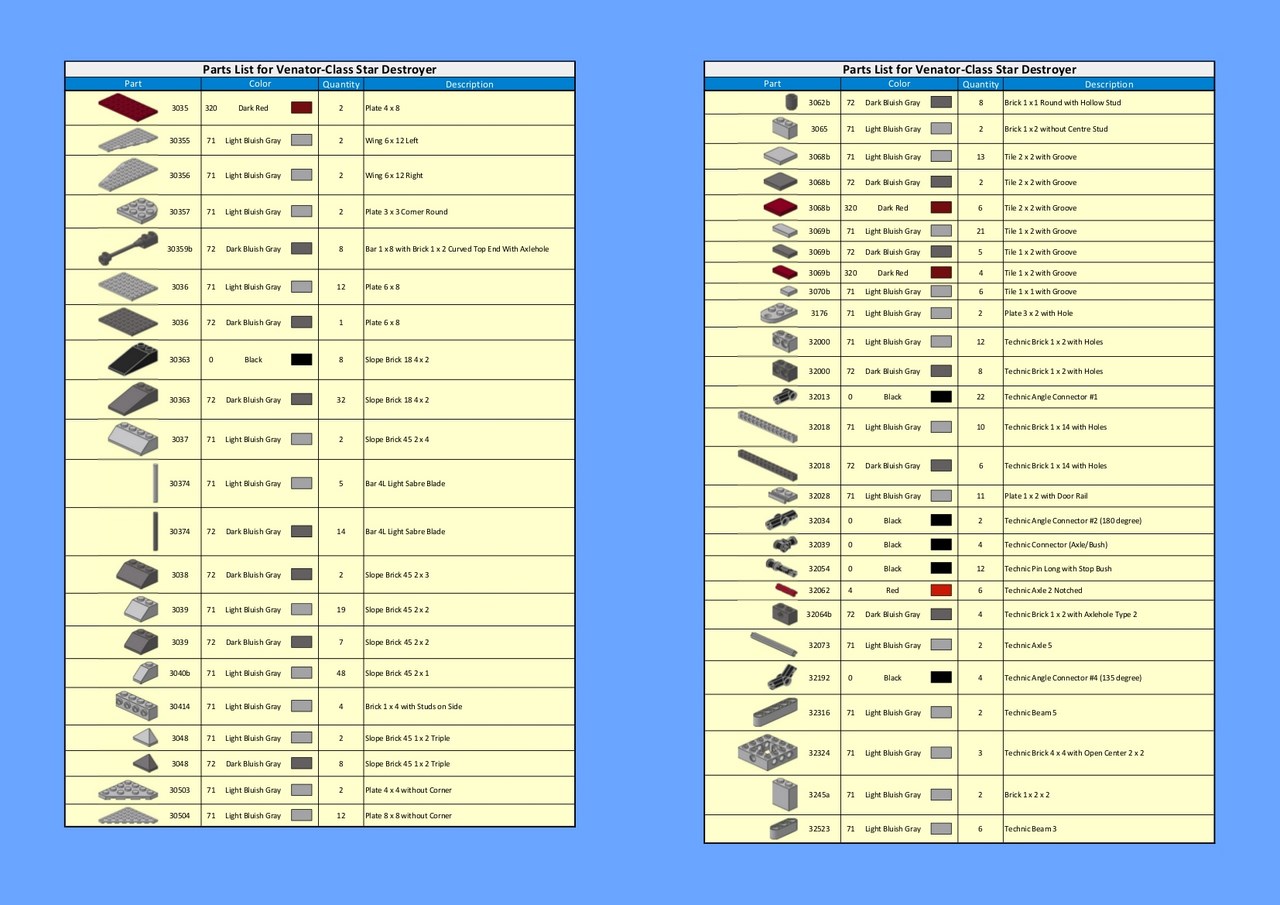Click the Technic Connector (Axle/Bush) image
This screenshot has height=905, width=1280.
[785, 544]
